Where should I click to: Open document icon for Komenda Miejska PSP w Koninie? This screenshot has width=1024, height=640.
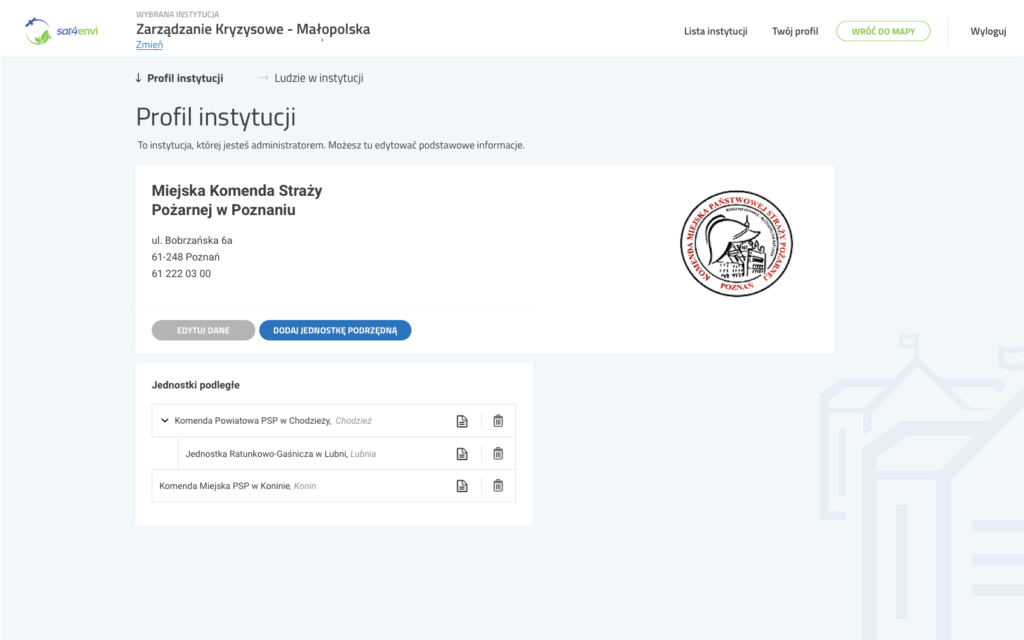pos(461,486)
